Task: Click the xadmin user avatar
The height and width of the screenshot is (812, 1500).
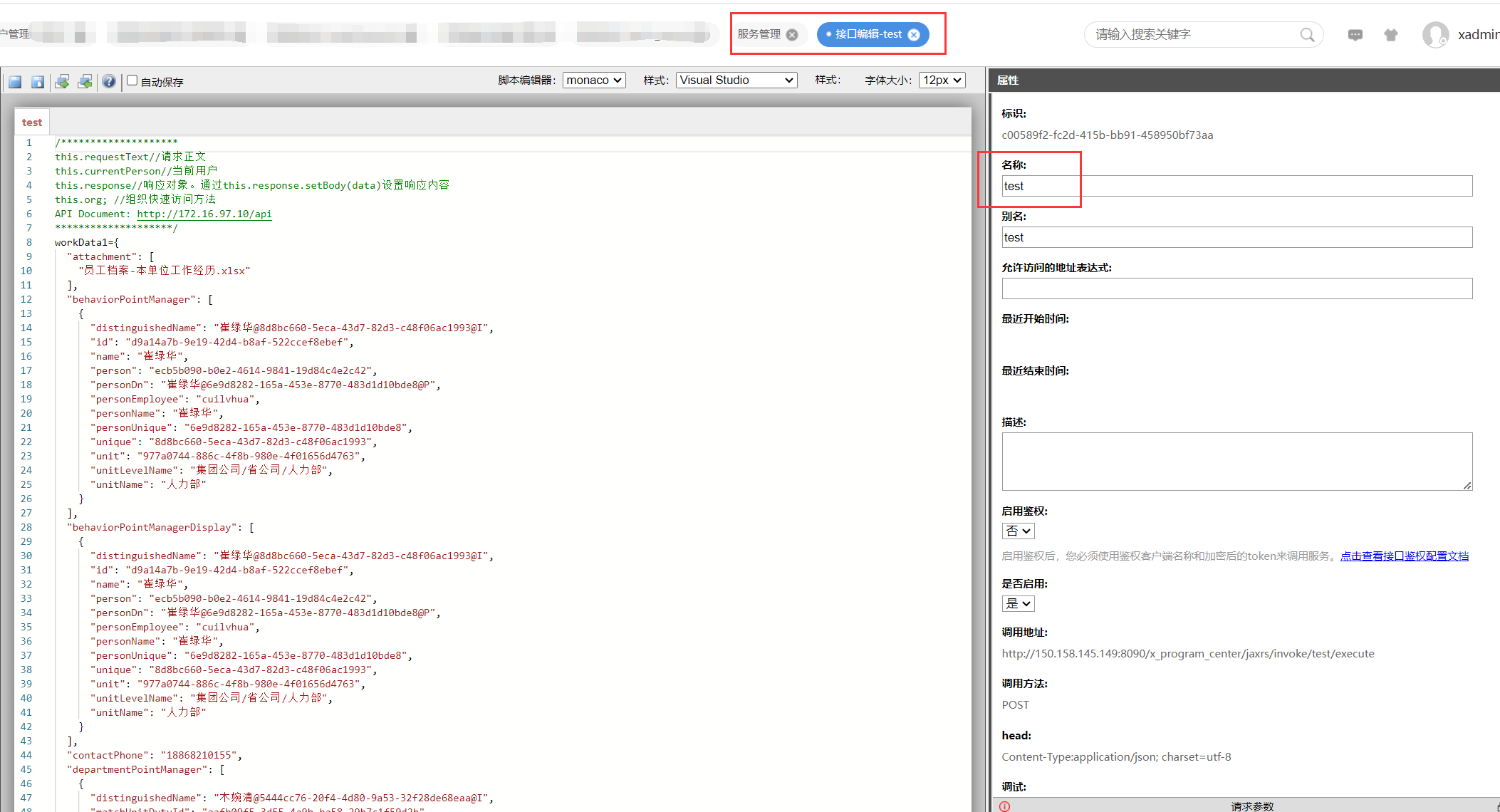Action: click(1434, 34)
